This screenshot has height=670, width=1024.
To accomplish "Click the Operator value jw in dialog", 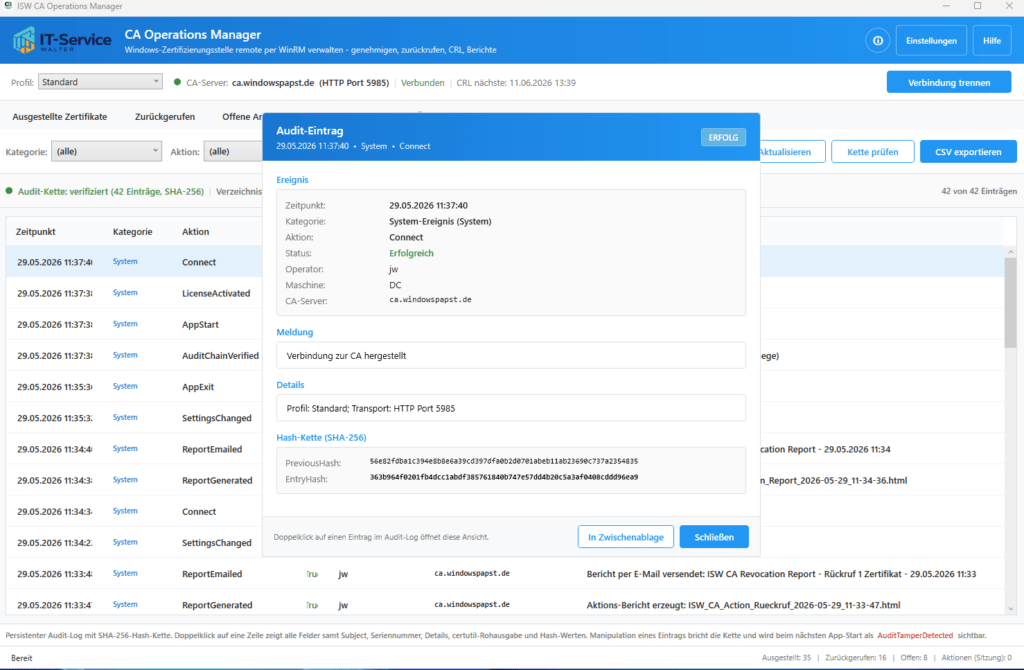I will [x=394, y=269].
